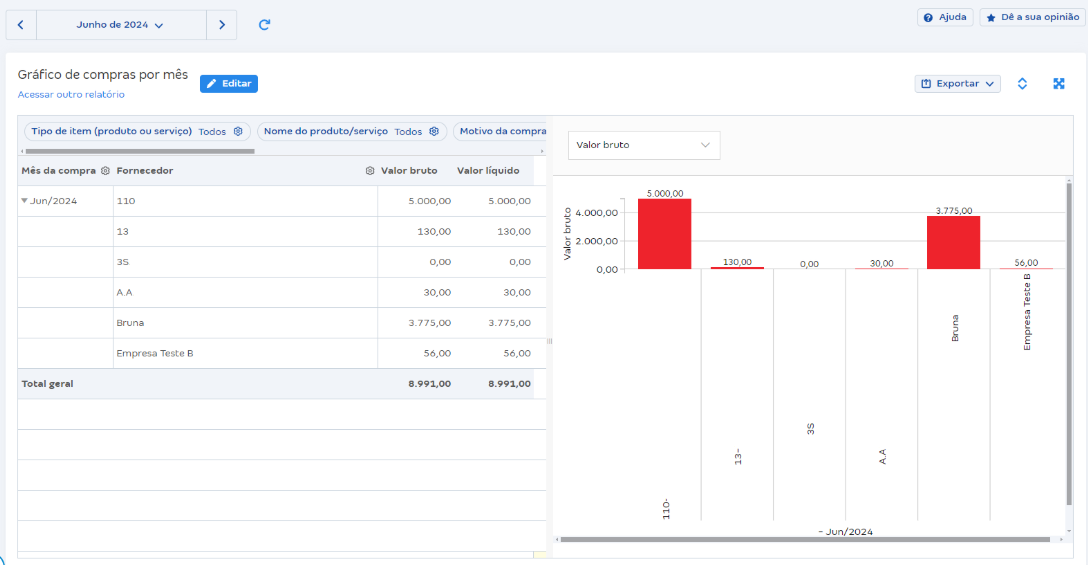The width and height of the screenshot is (1088, 565).
Task: Open the Exportar dropdown
Action: coord(957,84)
